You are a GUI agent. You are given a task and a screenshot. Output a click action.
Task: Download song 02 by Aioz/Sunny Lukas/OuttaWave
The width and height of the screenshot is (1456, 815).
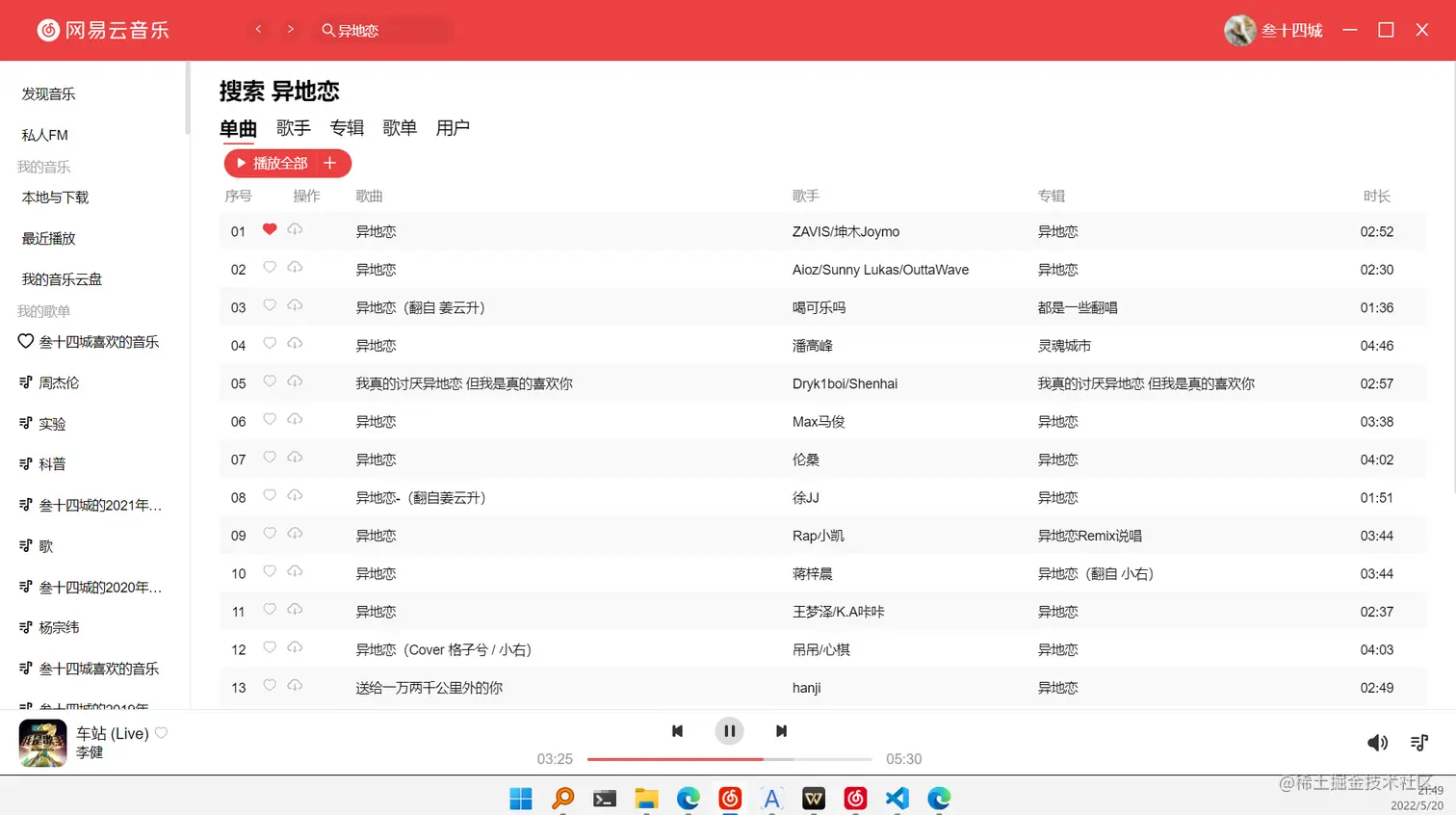point(295,267)
